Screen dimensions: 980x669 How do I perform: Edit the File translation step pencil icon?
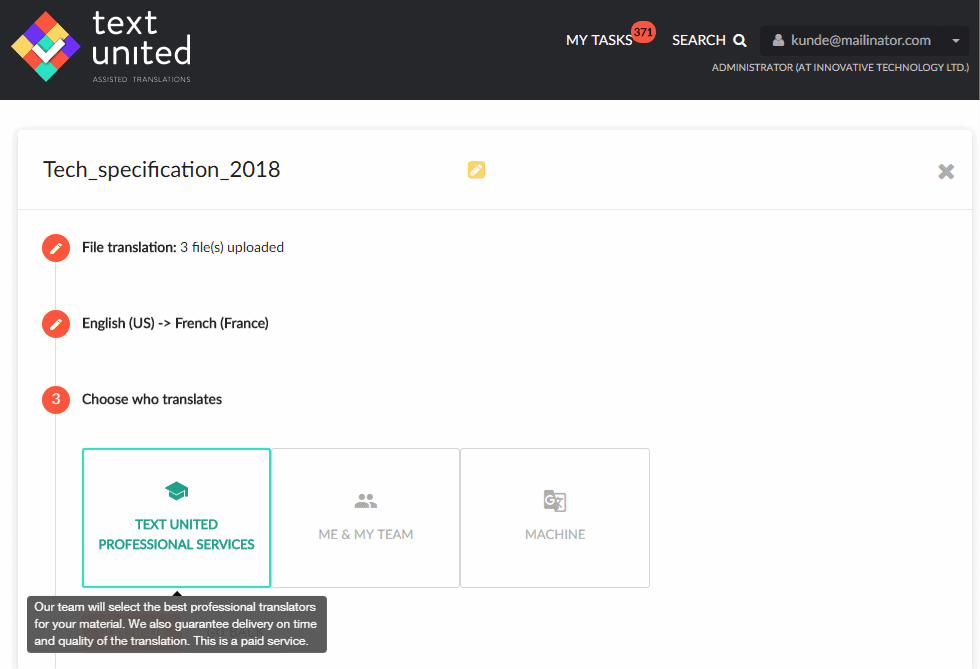56,248
